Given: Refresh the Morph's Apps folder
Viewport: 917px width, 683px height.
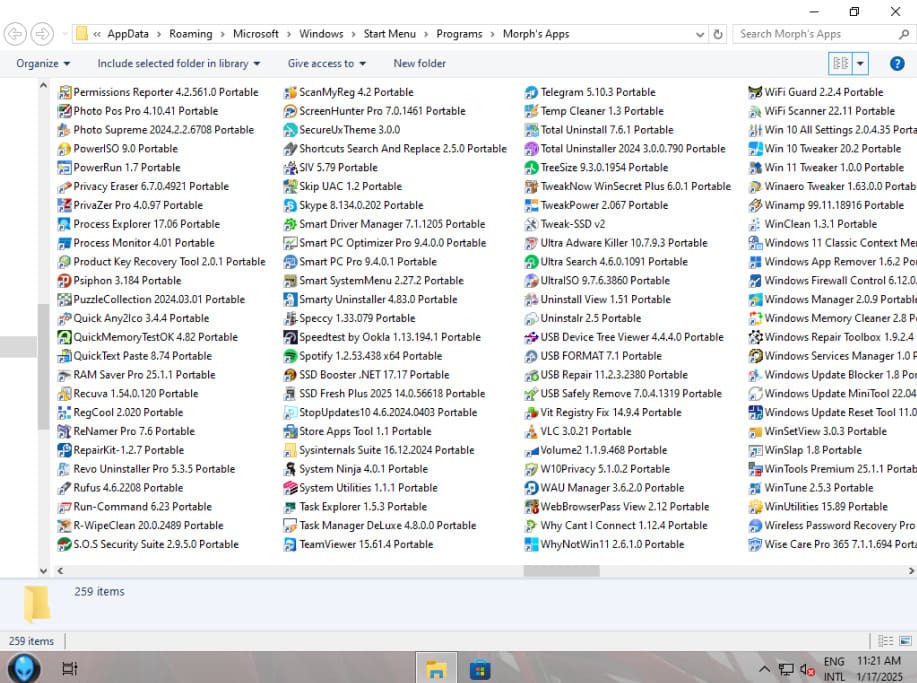Looking at the screenshot, I should [x=718, y=35].
